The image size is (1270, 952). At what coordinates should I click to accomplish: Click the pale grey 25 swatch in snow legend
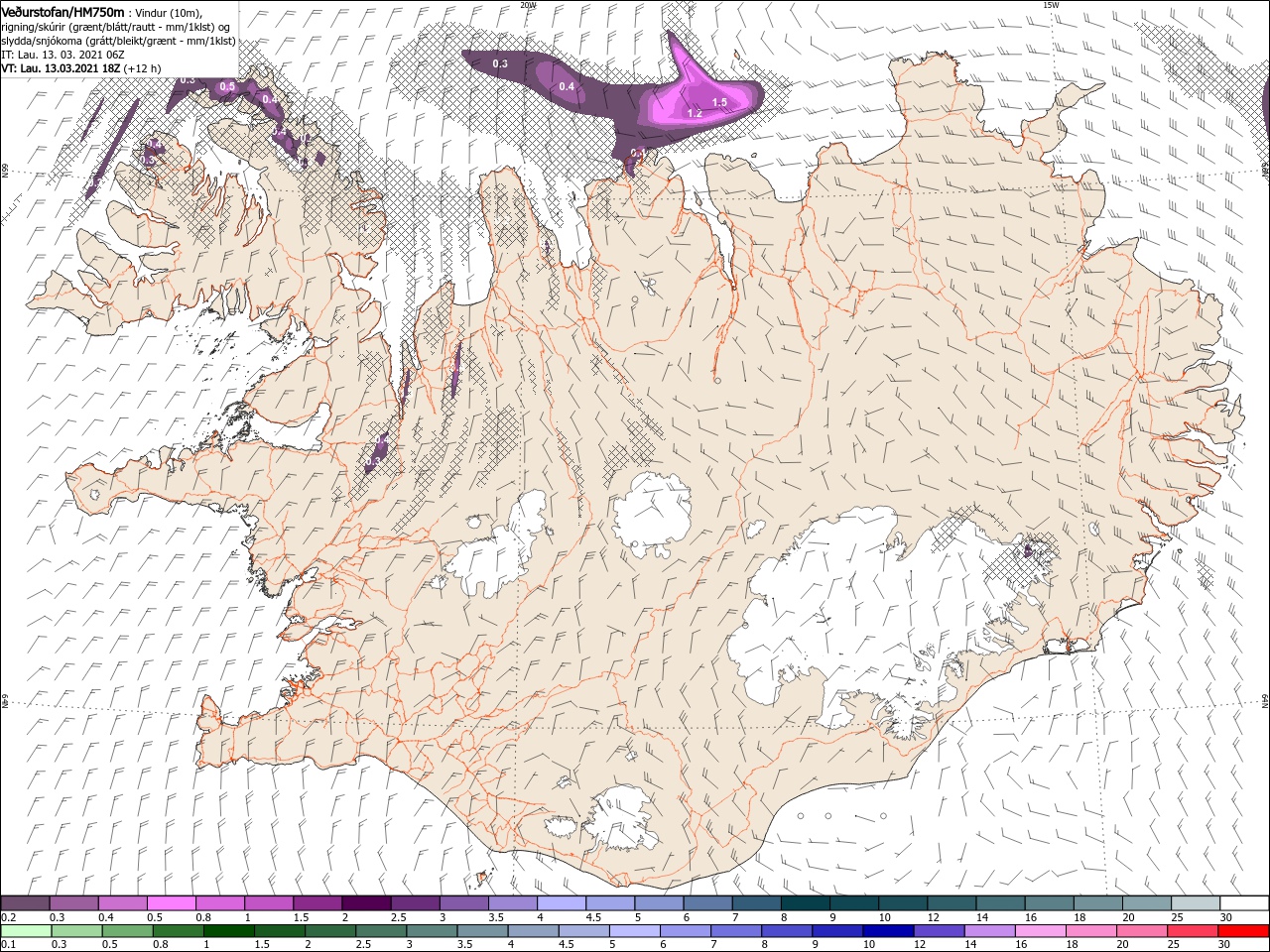coord(1195,903)
